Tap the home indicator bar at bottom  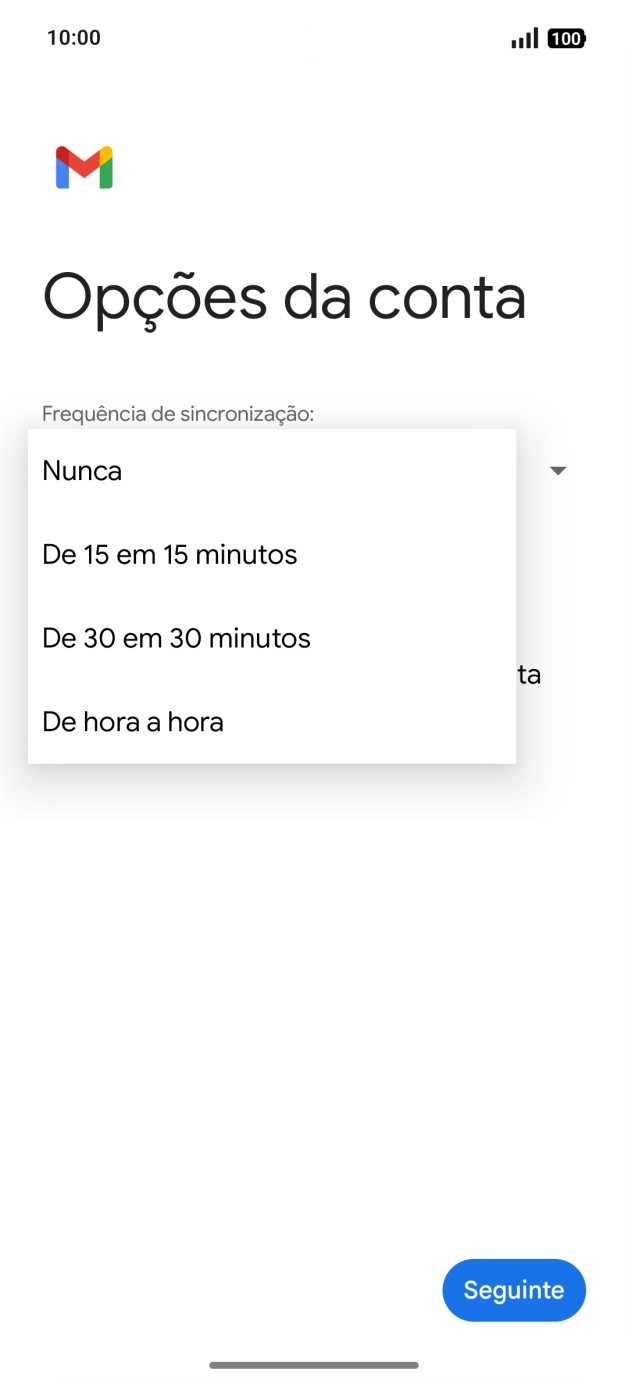coord(314,1361)
